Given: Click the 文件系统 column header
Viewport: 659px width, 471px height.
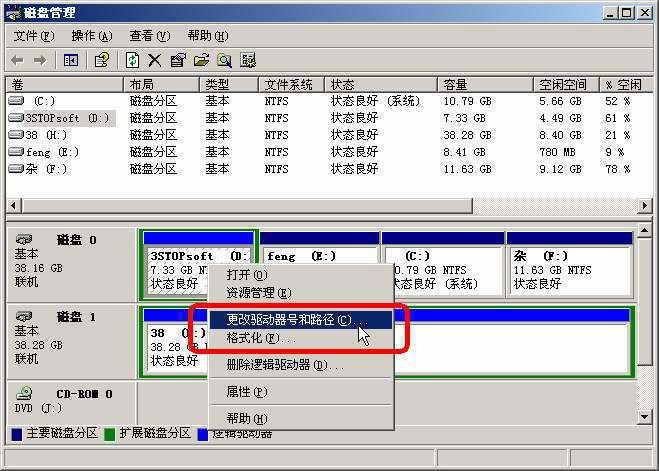Looking at the screenshot, I should 289,85.
